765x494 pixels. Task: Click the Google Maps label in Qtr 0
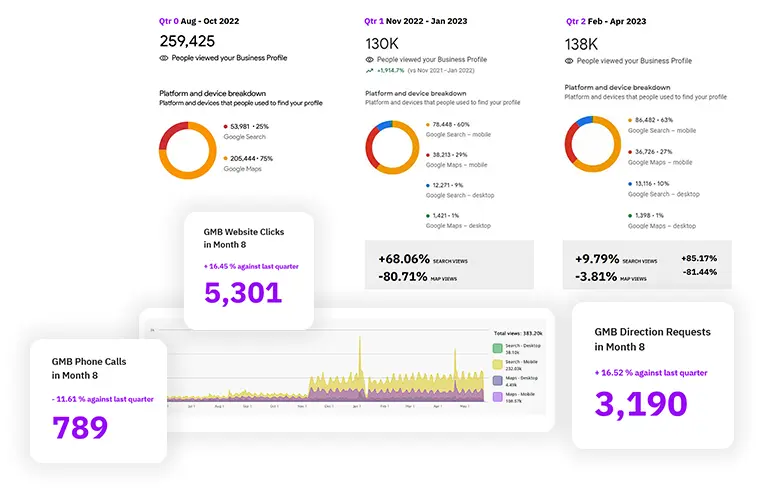coord(242,169)
